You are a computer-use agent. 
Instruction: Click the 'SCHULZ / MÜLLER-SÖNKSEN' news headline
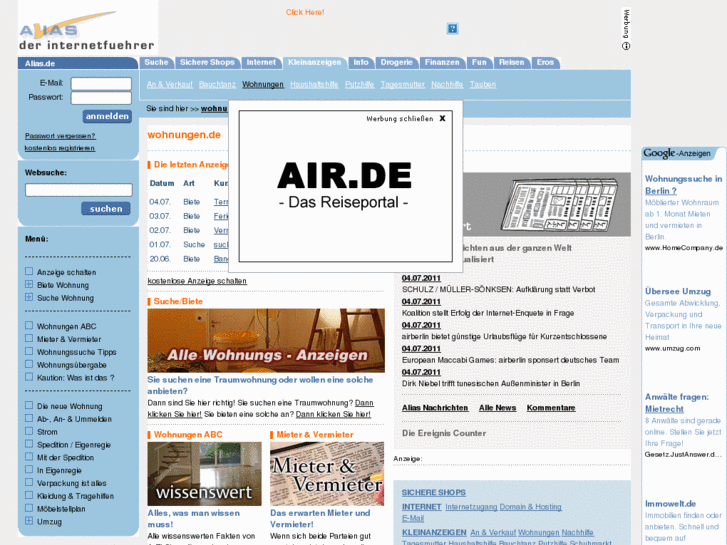tap(498, 289)
